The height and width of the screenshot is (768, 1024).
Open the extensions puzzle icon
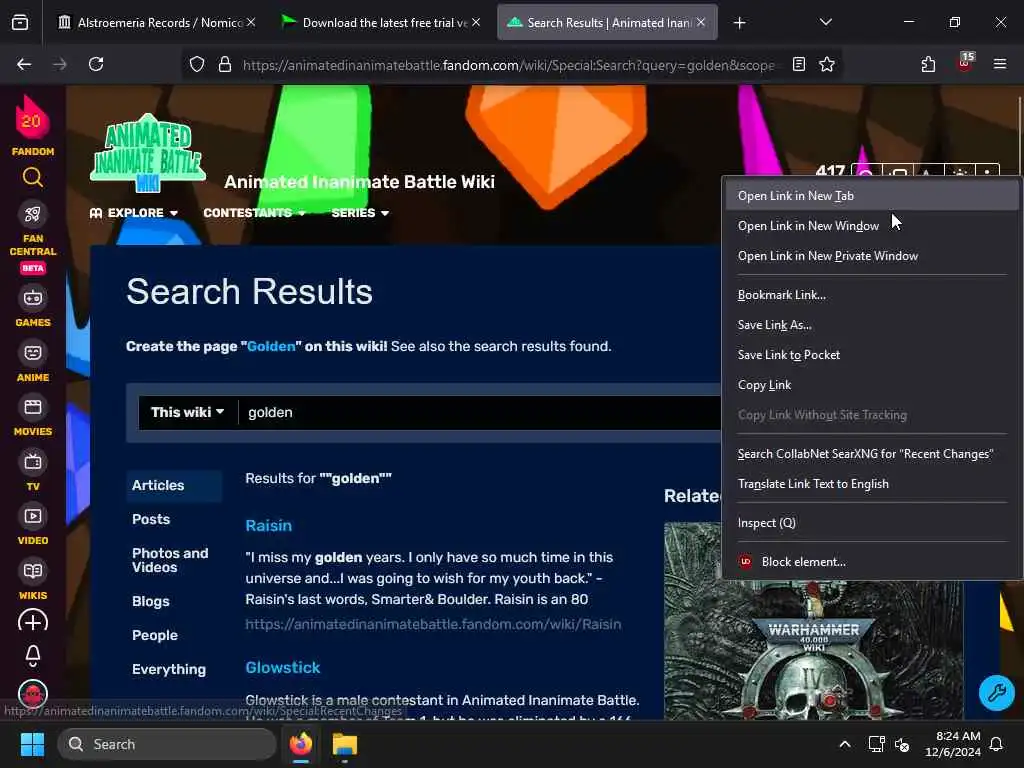(928, 64)
